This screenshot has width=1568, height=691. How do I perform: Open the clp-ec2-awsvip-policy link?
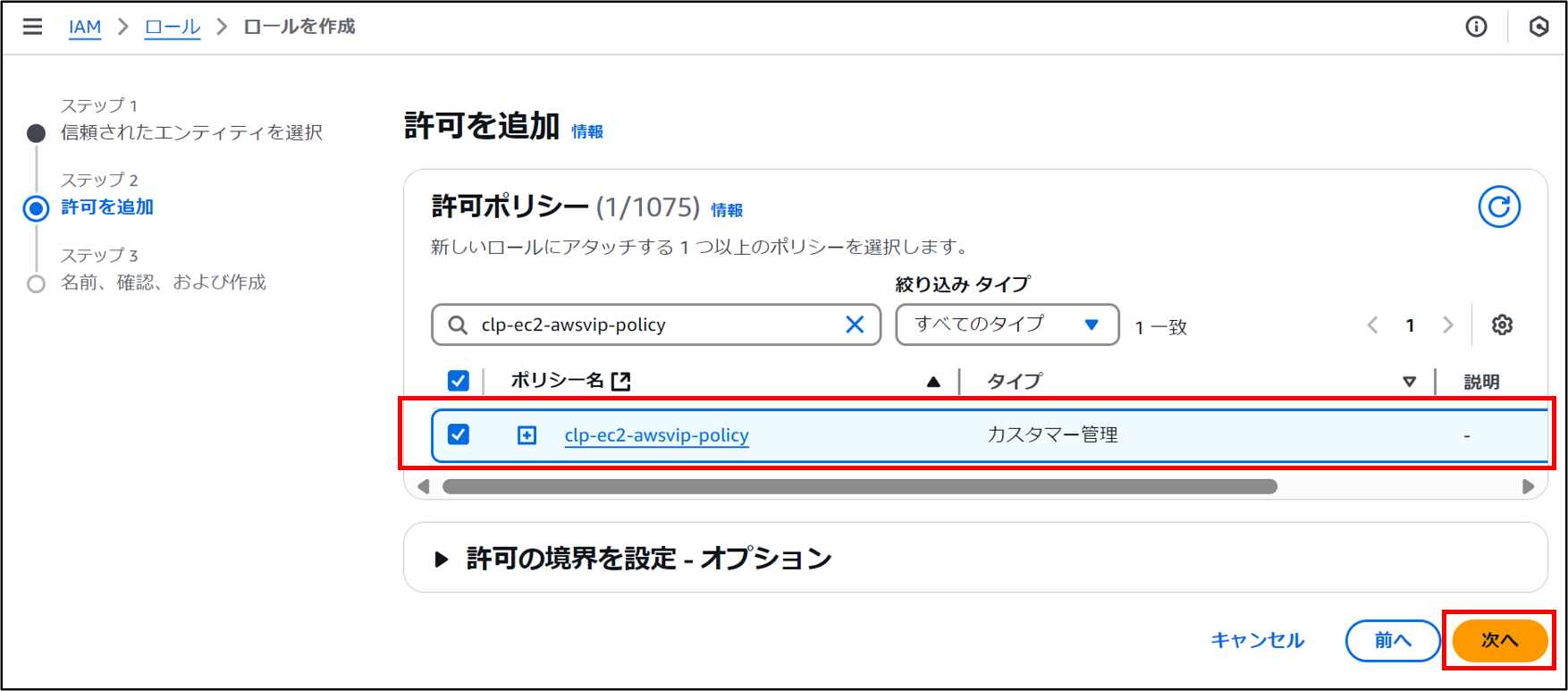[656, 435]
